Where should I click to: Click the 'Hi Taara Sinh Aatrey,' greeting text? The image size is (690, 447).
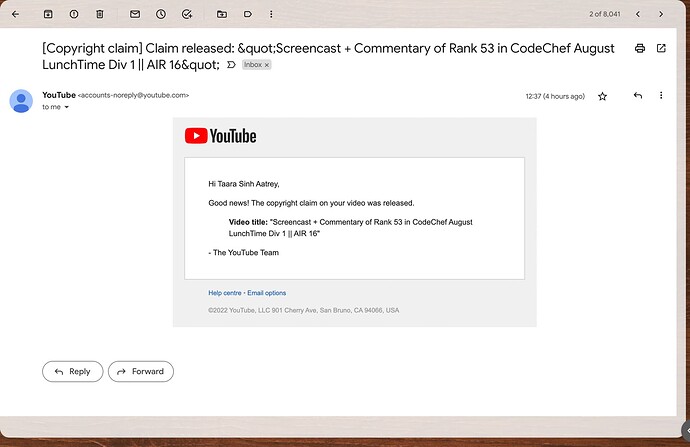click(x=244, y=184)
